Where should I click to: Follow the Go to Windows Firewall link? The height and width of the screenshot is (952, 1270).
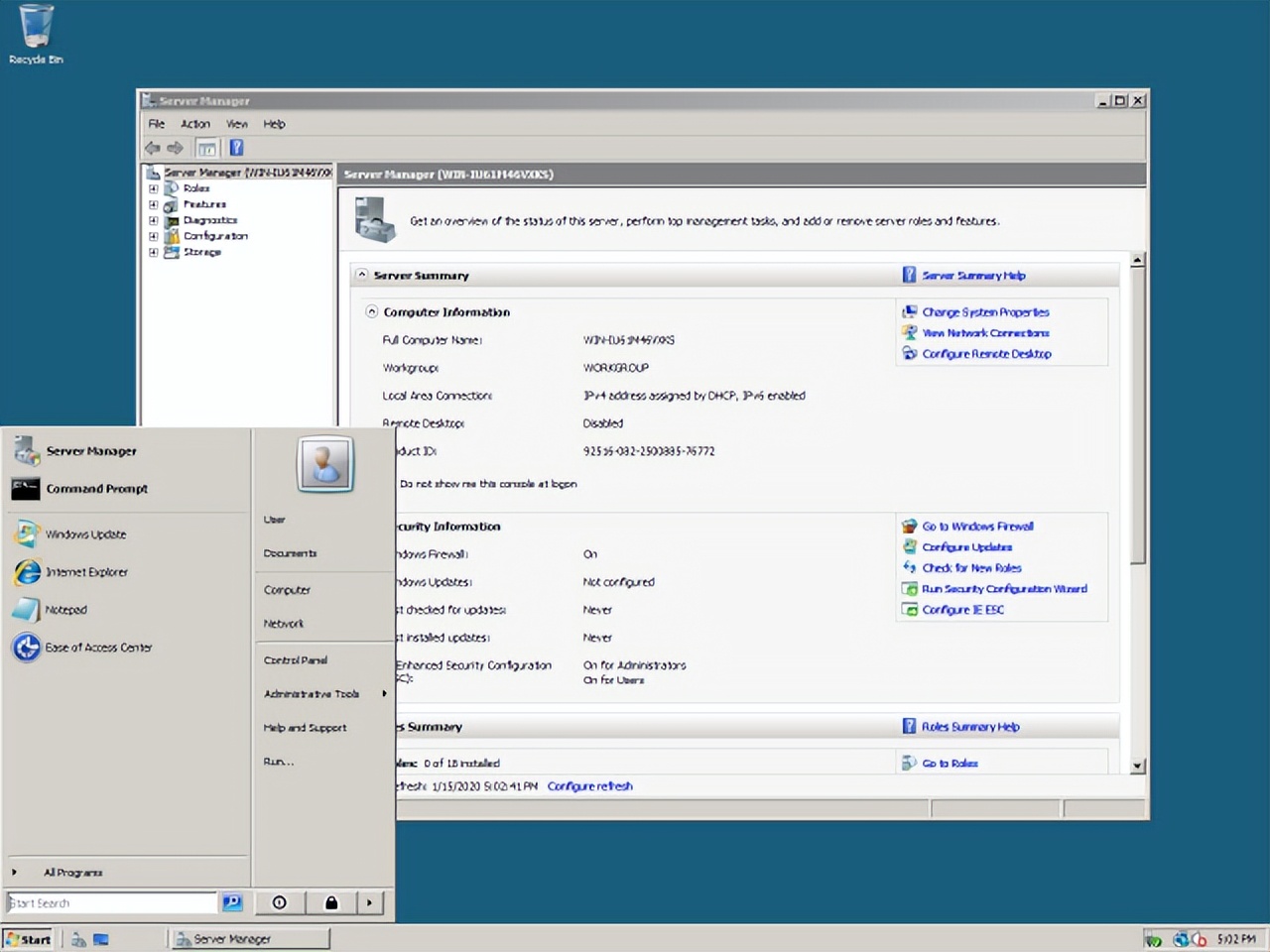click(x=977, y=526)
